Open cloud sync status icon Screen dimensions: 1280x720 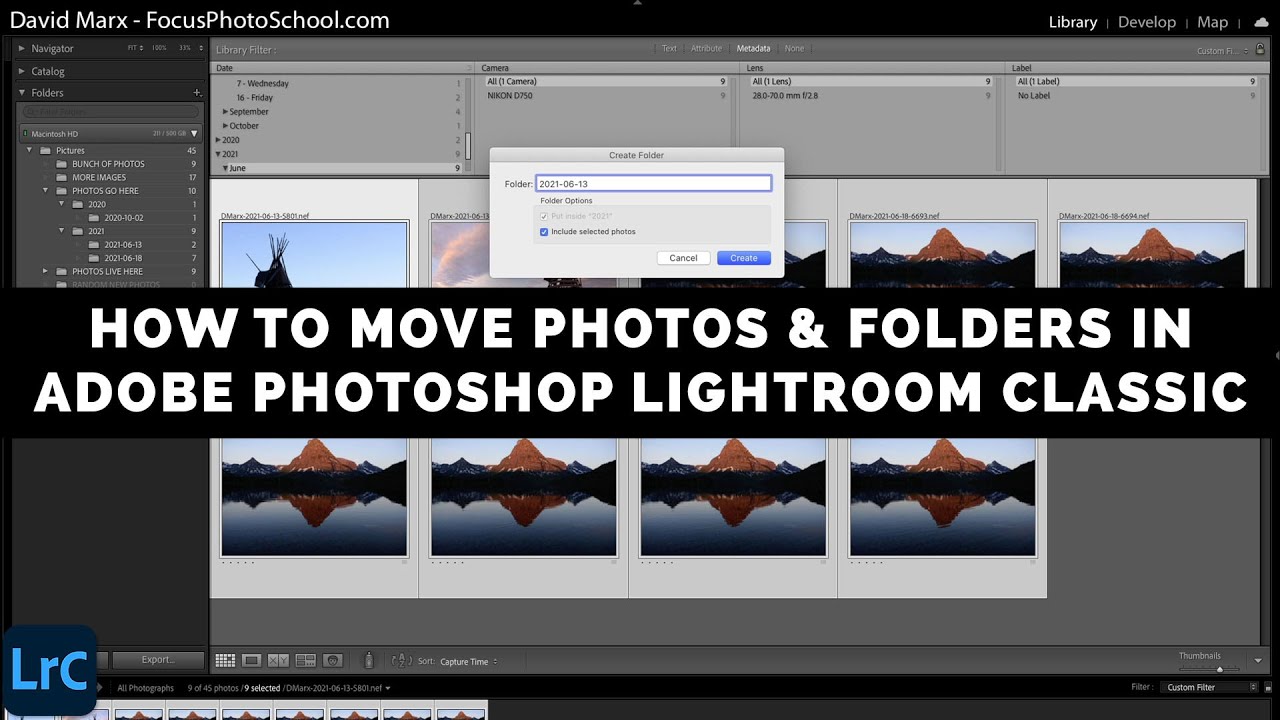1260,22
